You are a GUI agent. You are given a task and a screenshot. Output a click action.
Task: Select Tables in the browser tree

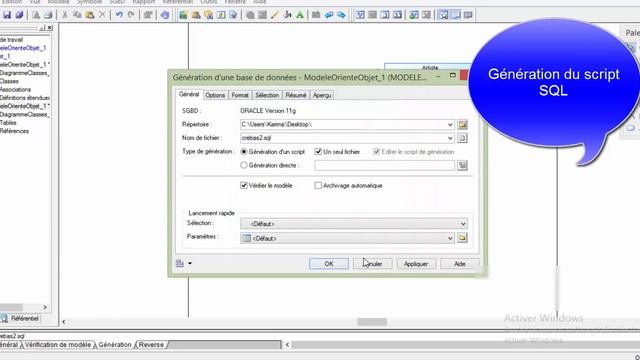(x=8, y=122)
